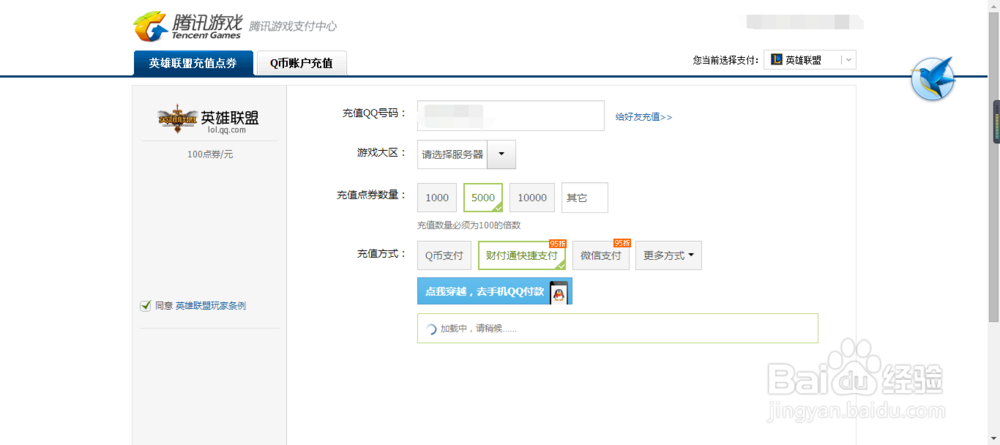Image resolution: width=1000 pixels, height=445 pixels.
Task: Choose 财付通快捷支付 payment method
Action: (522, 256)
